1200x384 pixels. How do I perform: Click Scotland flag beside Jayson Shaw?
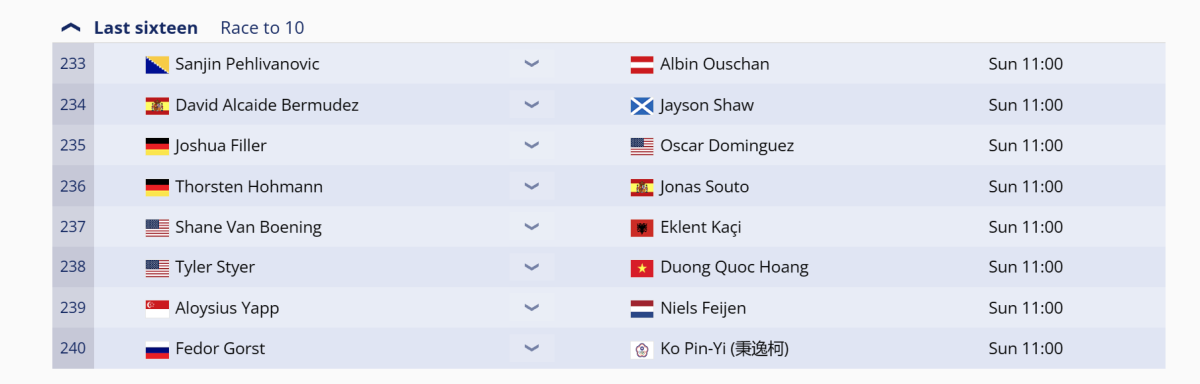tap(642, 105)
